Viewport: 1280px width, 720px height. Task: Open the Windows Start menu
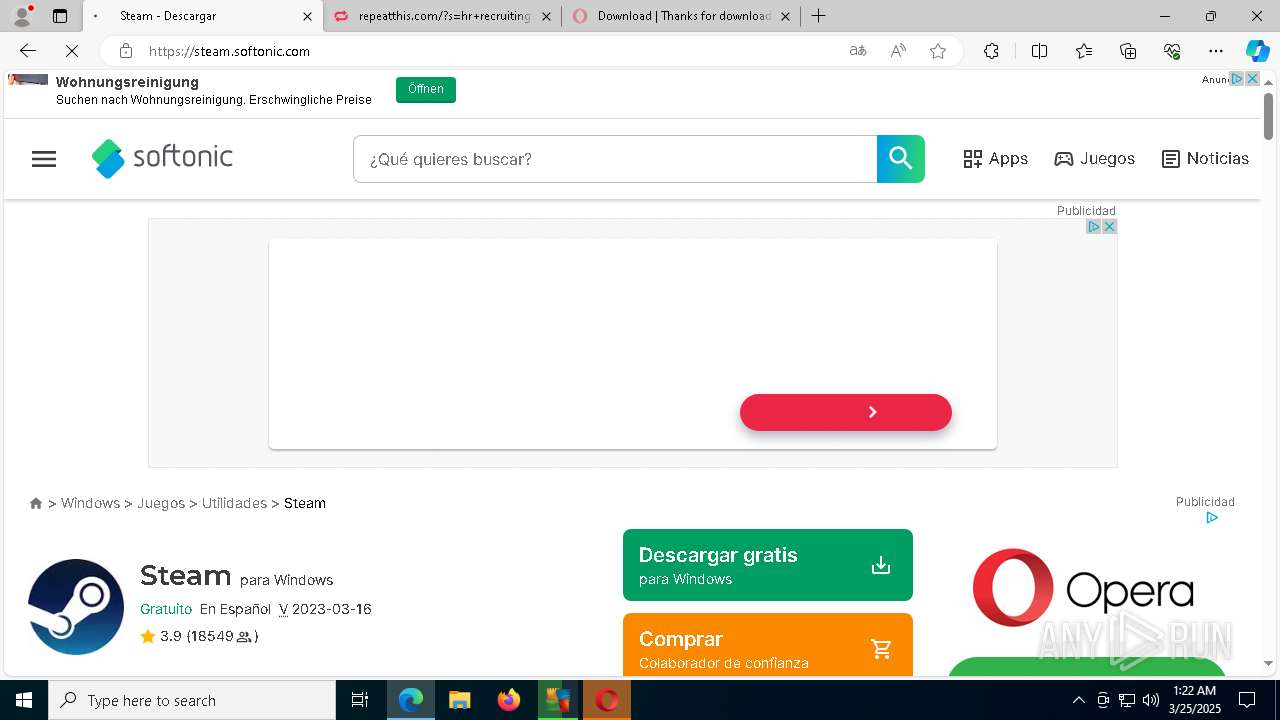[x=24, y=700]
